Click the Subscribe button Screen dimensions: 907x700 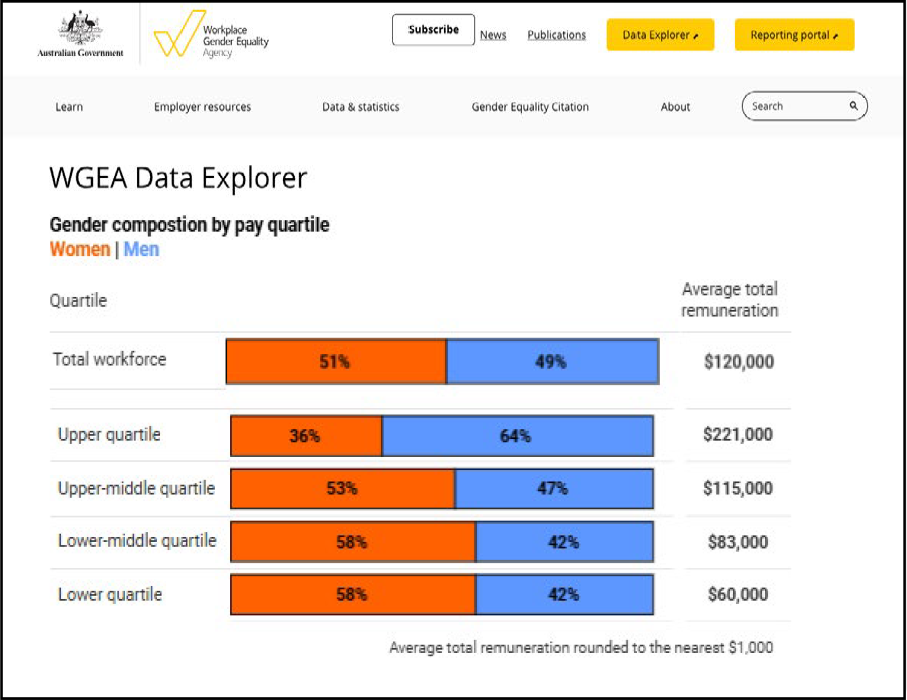coord(432,29)
